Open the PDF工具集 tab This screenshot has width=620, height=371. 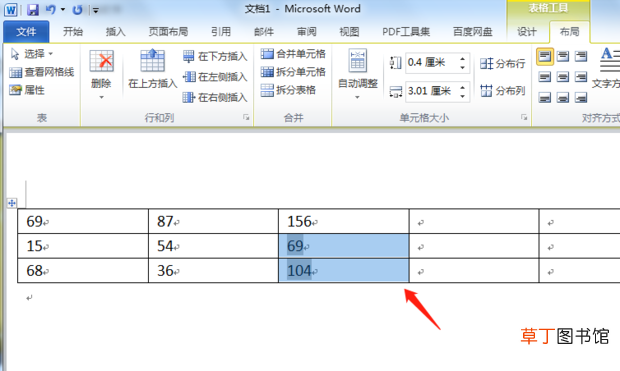[x=406, y=32]
